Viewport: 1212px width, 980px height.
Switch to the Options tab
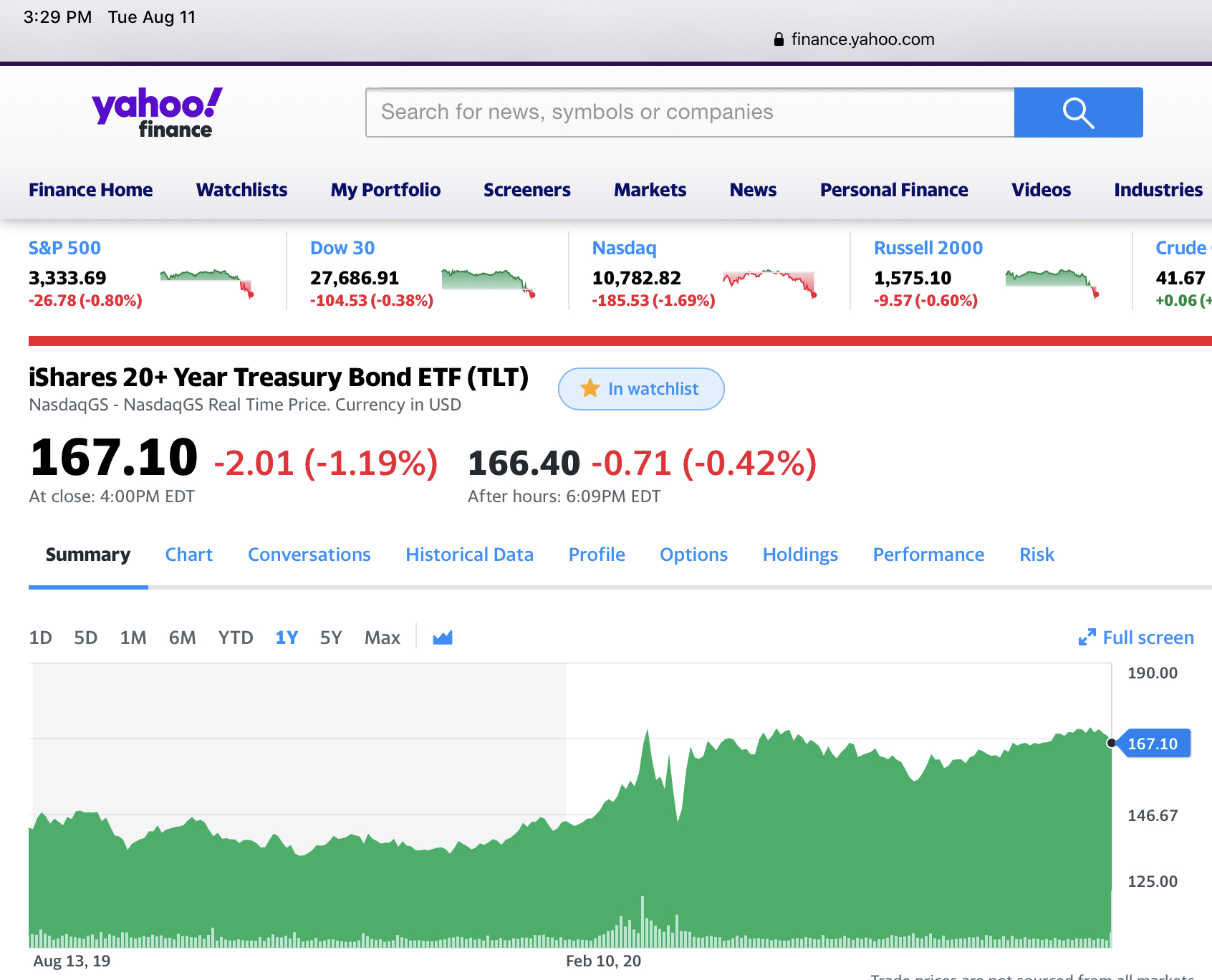point(694,554)
